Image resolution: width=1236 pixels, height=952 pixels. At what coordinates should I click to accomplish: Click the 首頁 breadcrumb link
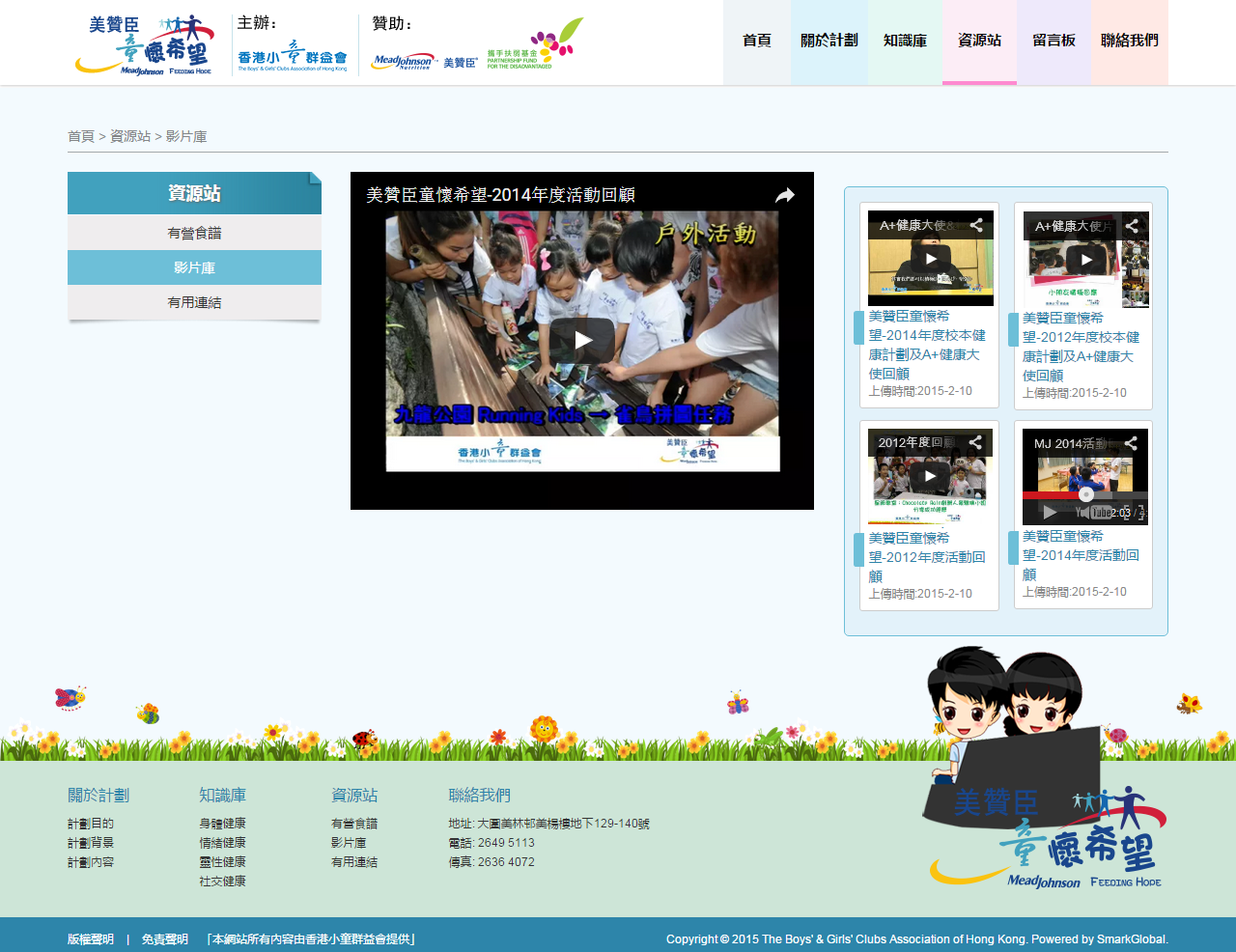click(80, 136)
